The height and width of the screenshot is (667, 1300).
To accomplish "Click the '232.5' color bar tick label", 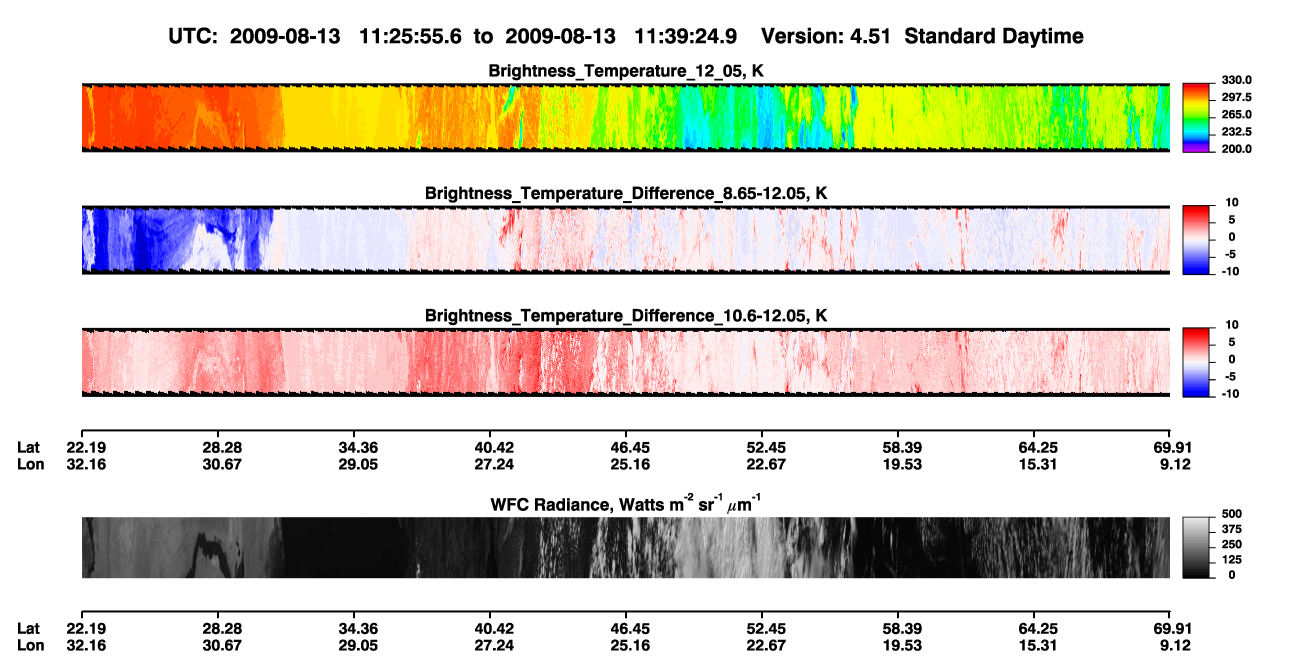I will pyautogui.click(x=1237, y=131).
